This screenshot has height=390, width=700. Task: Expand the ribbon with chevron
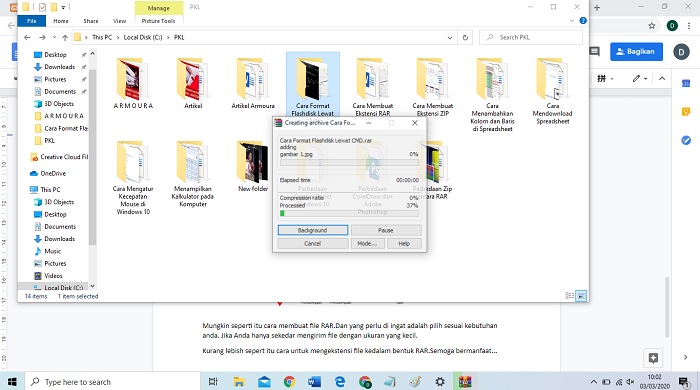pos(572,21)
